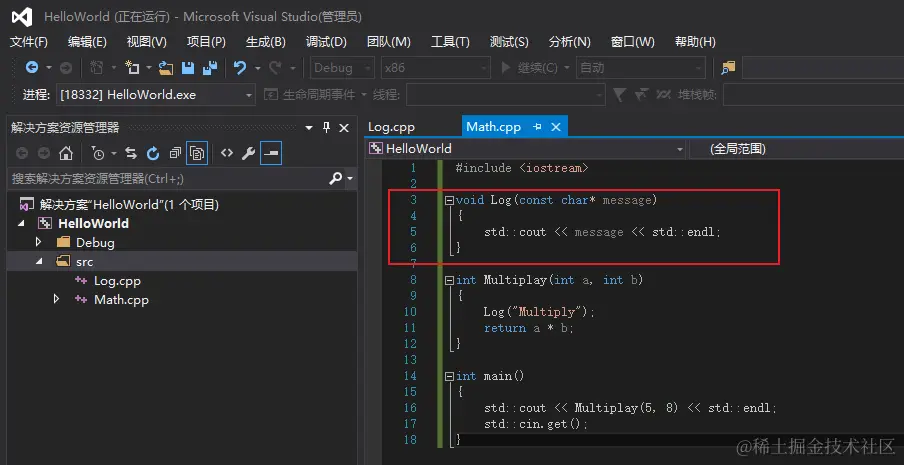Image resolution: width=904 pixels, height=465 pixels.
Task: Click the search magnifier in Solution Explorer
Action: [336, 179]
